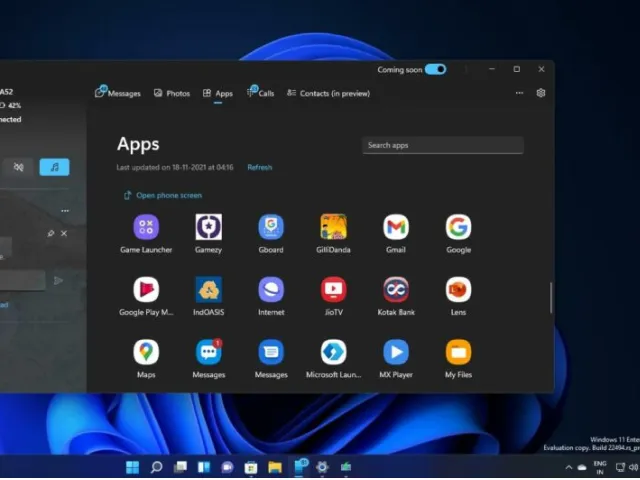Open Task View from taskbar

pos(180,467)
